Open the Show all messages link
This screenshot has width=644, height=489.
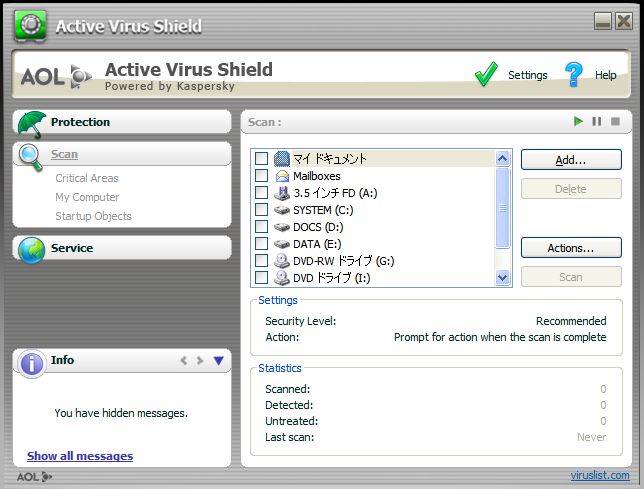tap(80, 456)
